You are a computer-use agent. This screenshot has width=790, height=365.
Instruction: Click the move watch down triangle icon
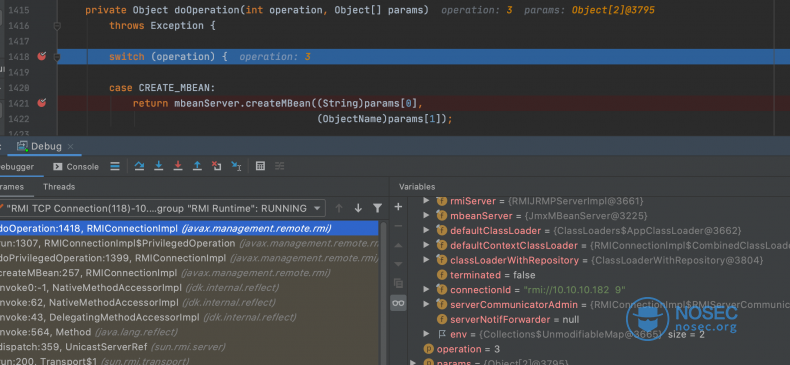[x=398, y=264]
